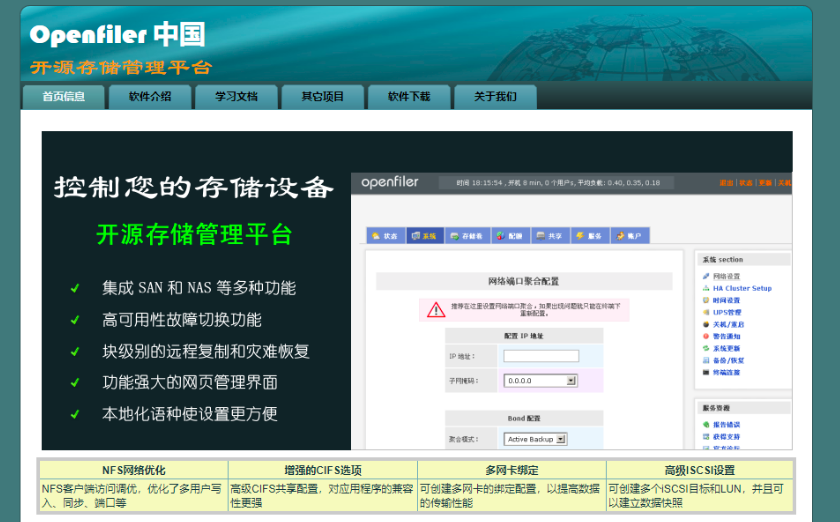Open the 子网掩码 0.0.0.0 dropdown
The width and height of the screenshot is (840, 522).
540,381
